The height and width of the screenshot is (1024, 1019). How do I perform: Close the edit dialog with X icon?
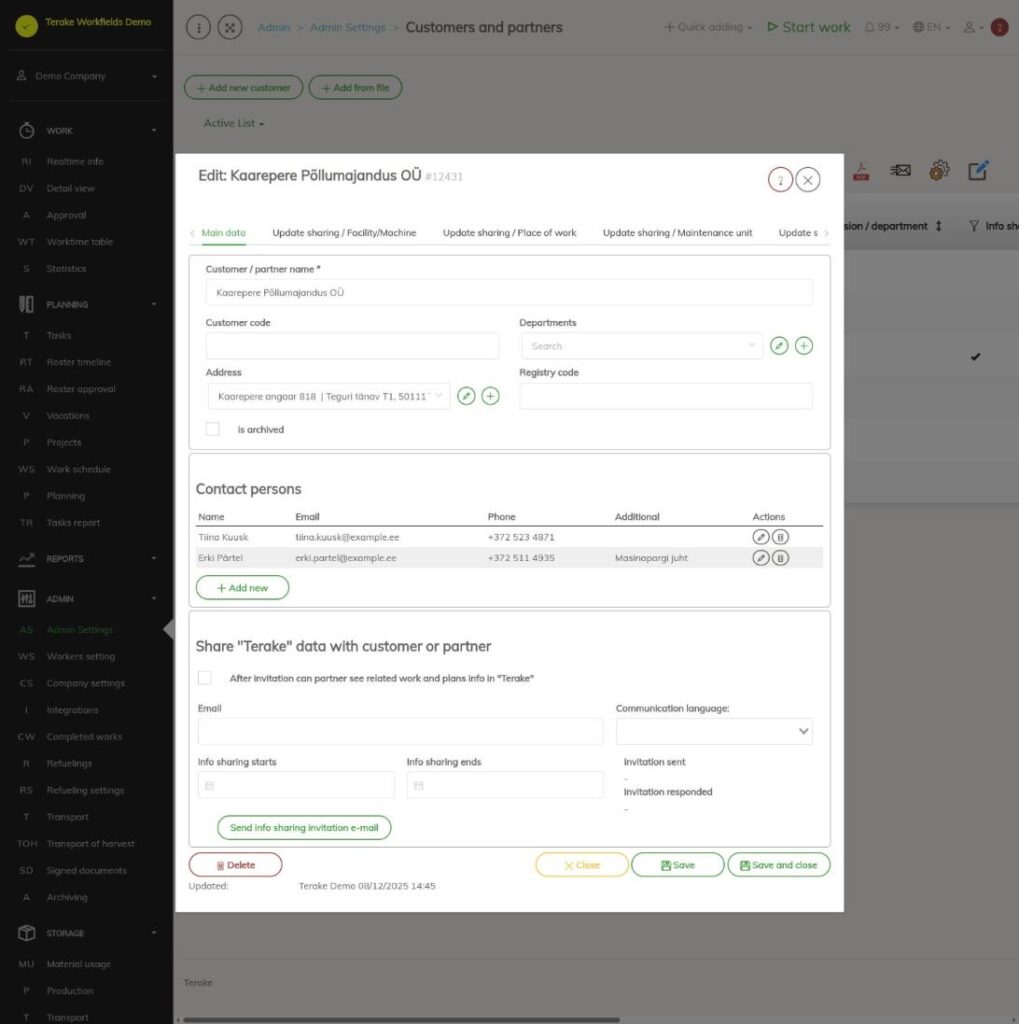pos(808,180)
